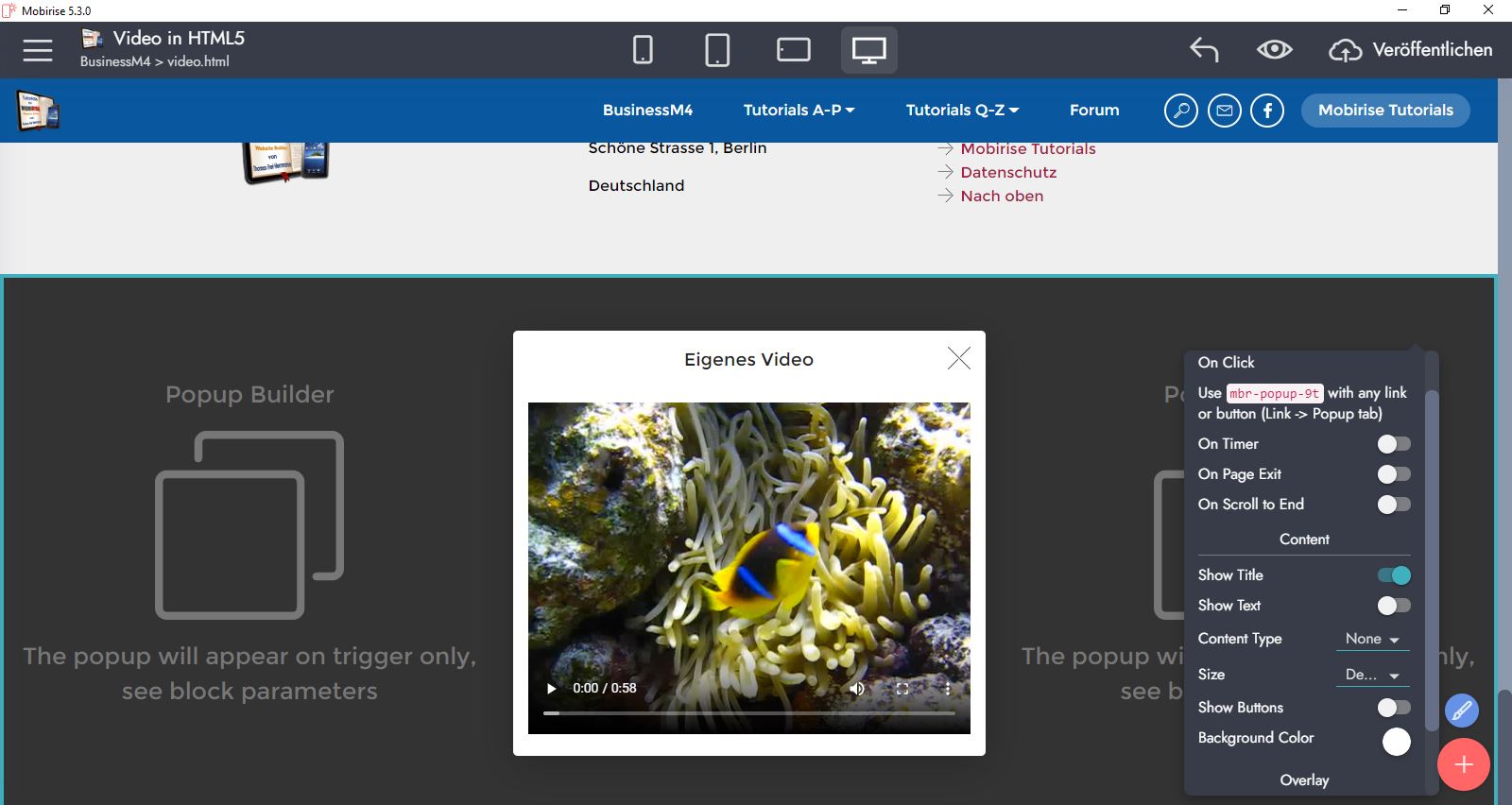Image resolution: width=1512 pixels, height=805 pixels.
Task: Switch to landscape tablet view
Action: [x=793, y=50]
